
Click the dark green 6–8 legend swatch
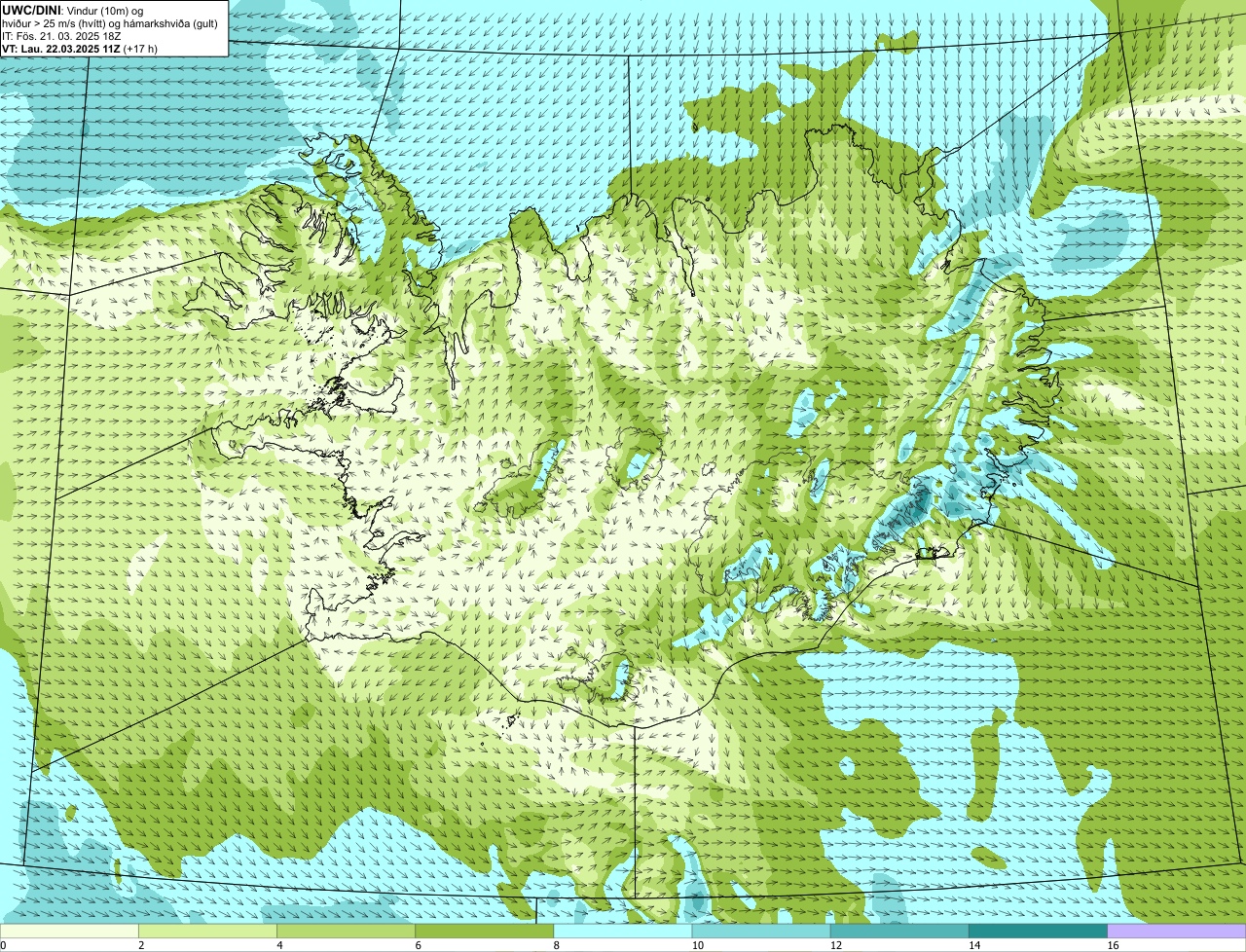coord(485,932)
